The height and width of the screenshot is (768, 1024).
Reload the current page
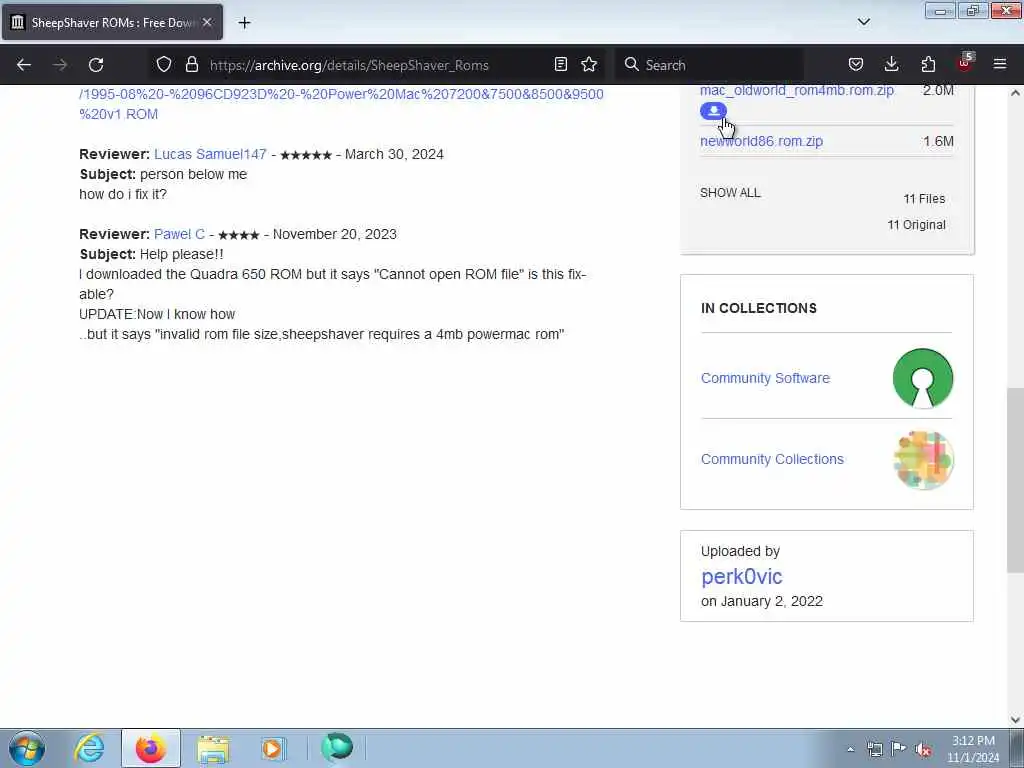tap(96, 65)
